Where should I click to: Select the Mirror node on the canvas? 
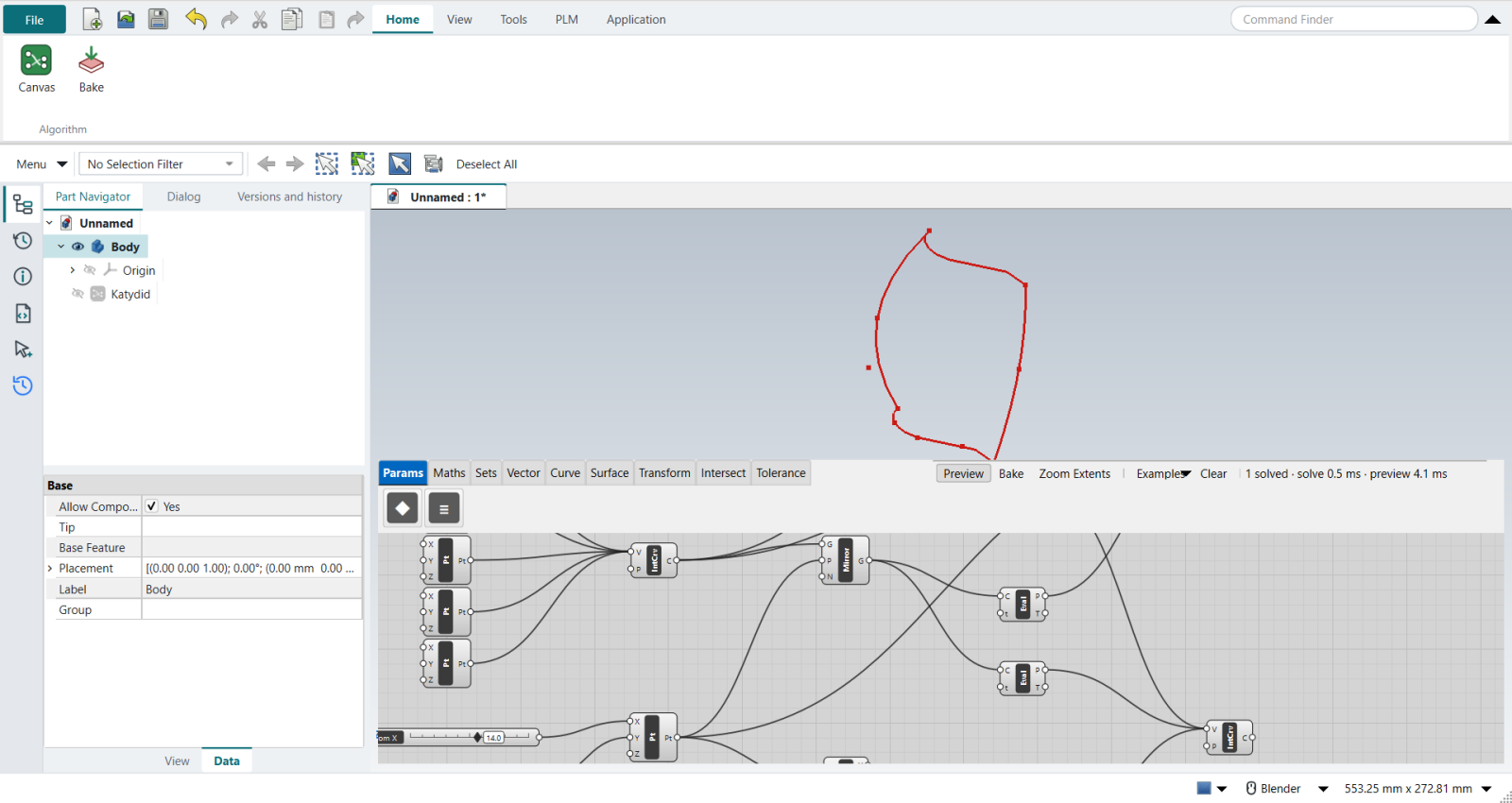[x=846, y=560]
